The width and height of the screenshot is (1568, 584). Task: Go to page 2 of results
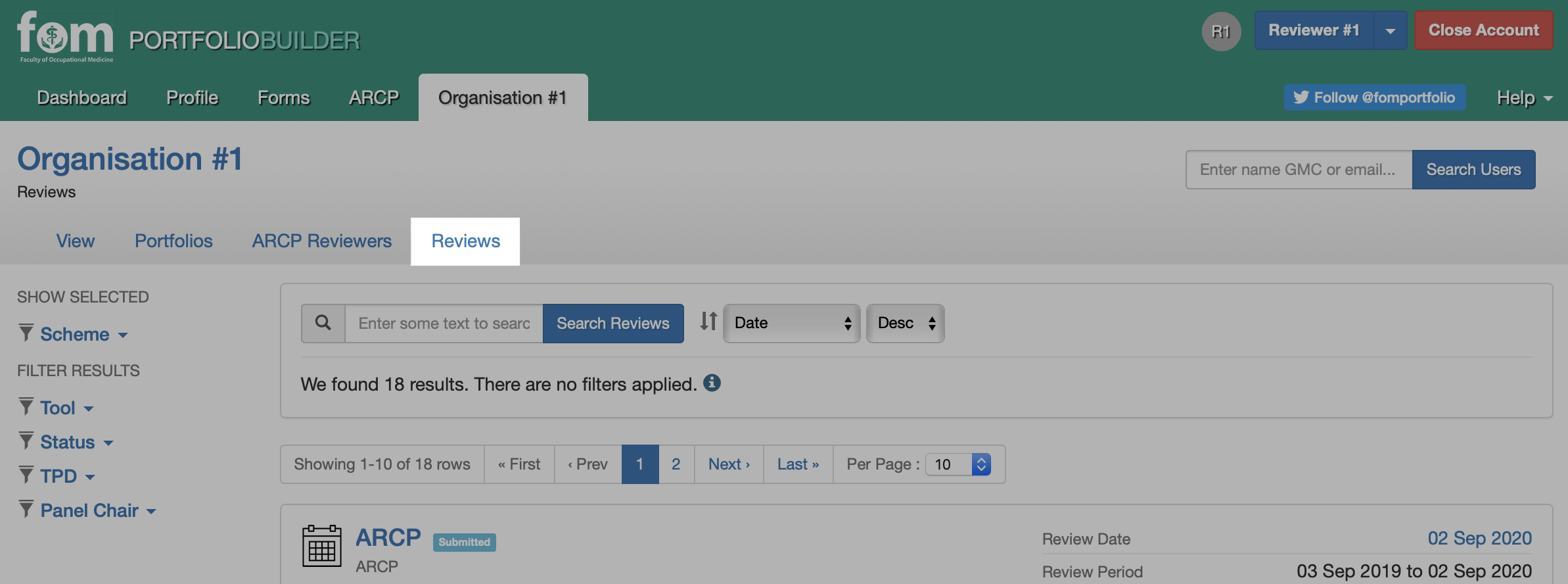(x=676, y=464)
